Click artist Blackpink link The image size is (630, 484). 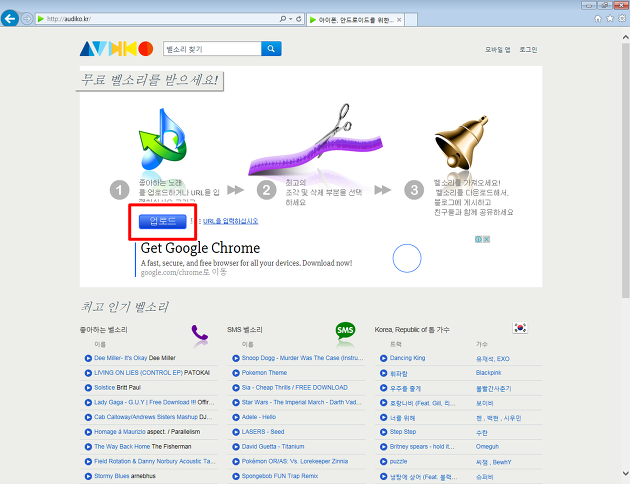pos(488,373)
